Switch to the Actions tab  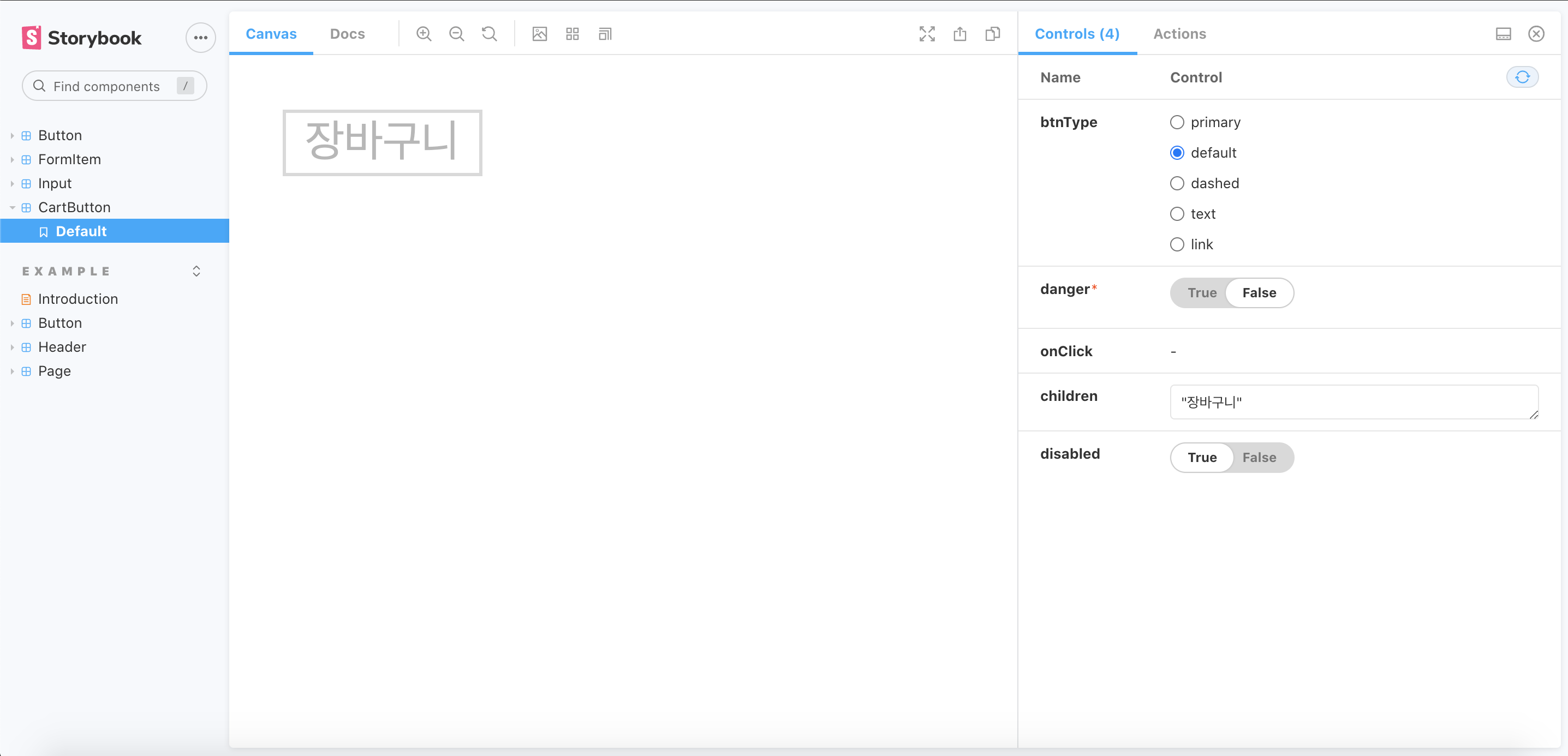click(x=1179, y=34)
